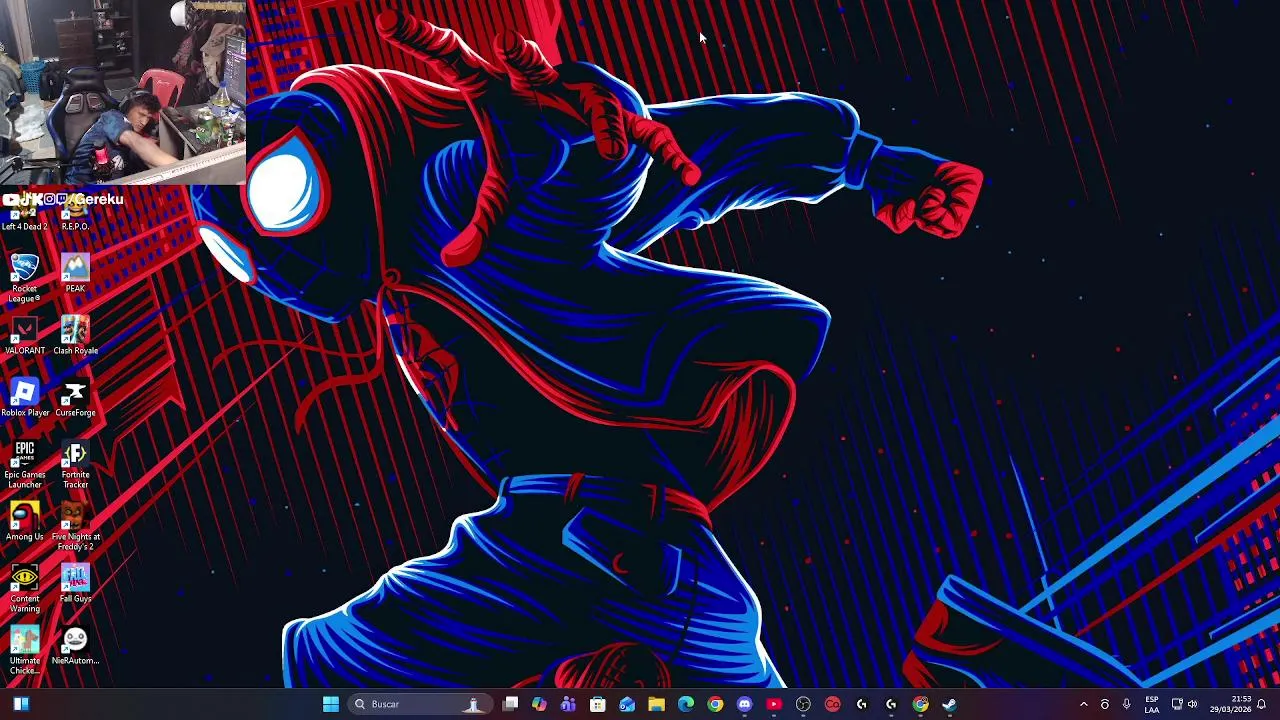Open the red YouTube taskbar icon
Screen dimensions: 1280x720
point(773,704)
